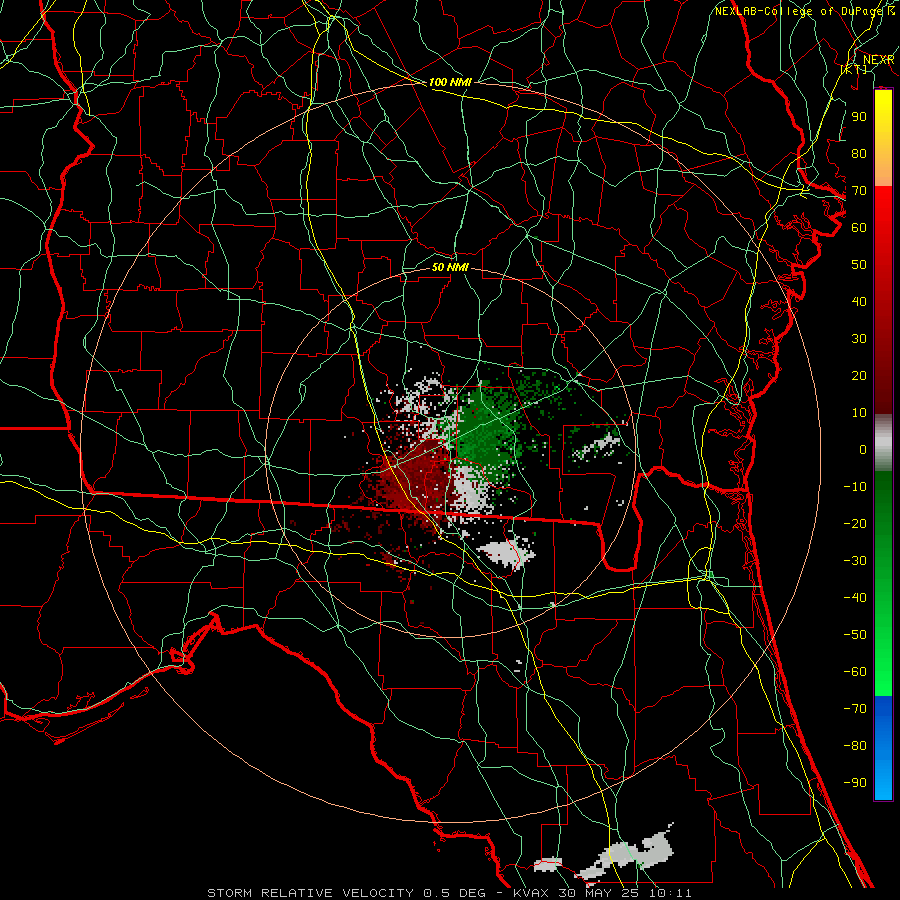Image resolution: width=900 pixels, height=900 pixels.
Task: Click the gray zero-velocity band of the color bar
Action: 883,442
